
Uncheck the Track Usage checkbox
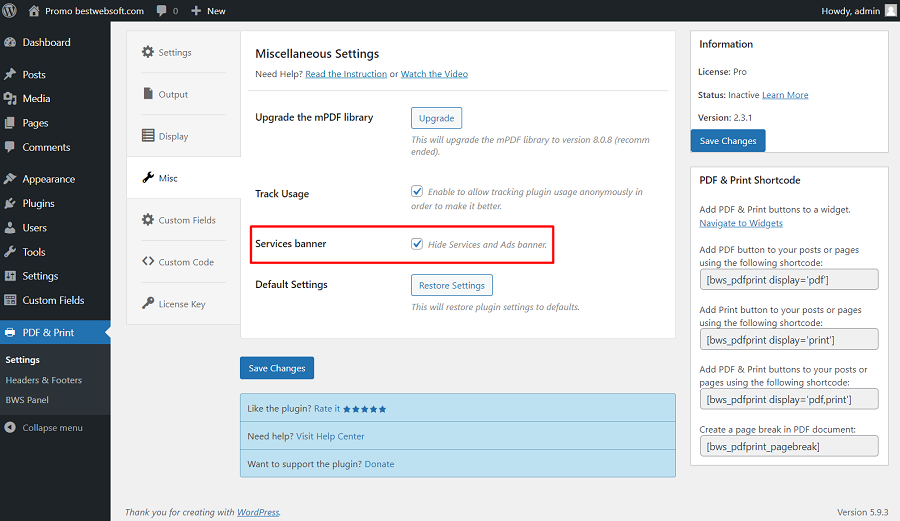(417, 191)
